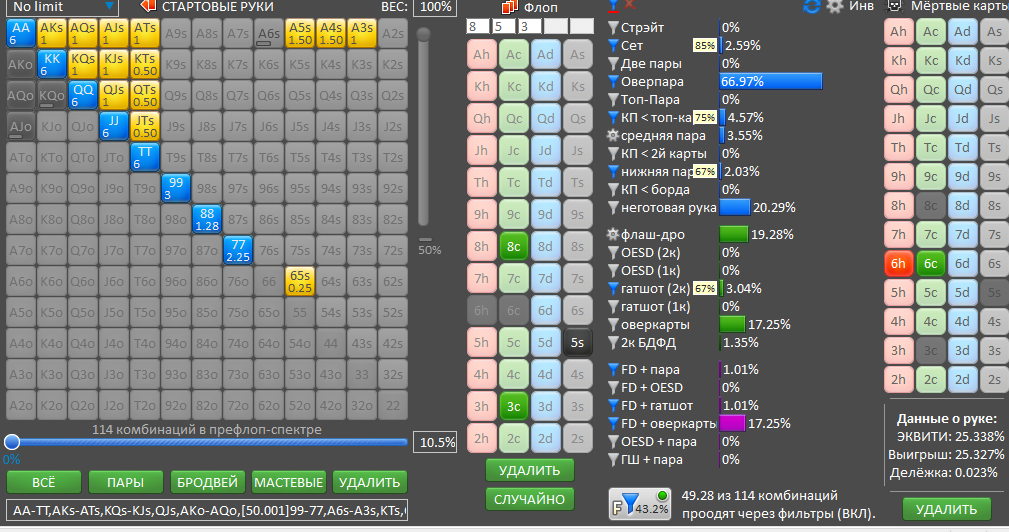Deselect the 8c card in the flop grid
Image resolution: width=1009 pixels, height=532 pixels.
514,246
